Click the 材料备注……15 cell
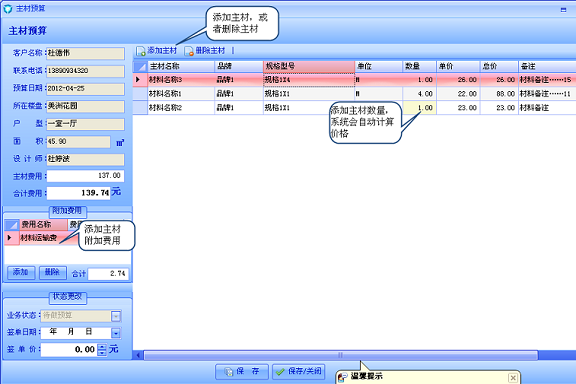The image size is (576, 384). [547, 80]
